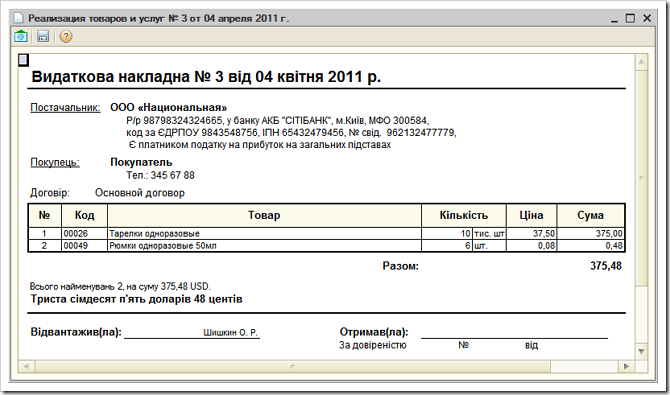Click the 'Відвантажив(ла):' label
Image resolution: width=670 pixels, height=395 pixels.
[x=76, y=332]
